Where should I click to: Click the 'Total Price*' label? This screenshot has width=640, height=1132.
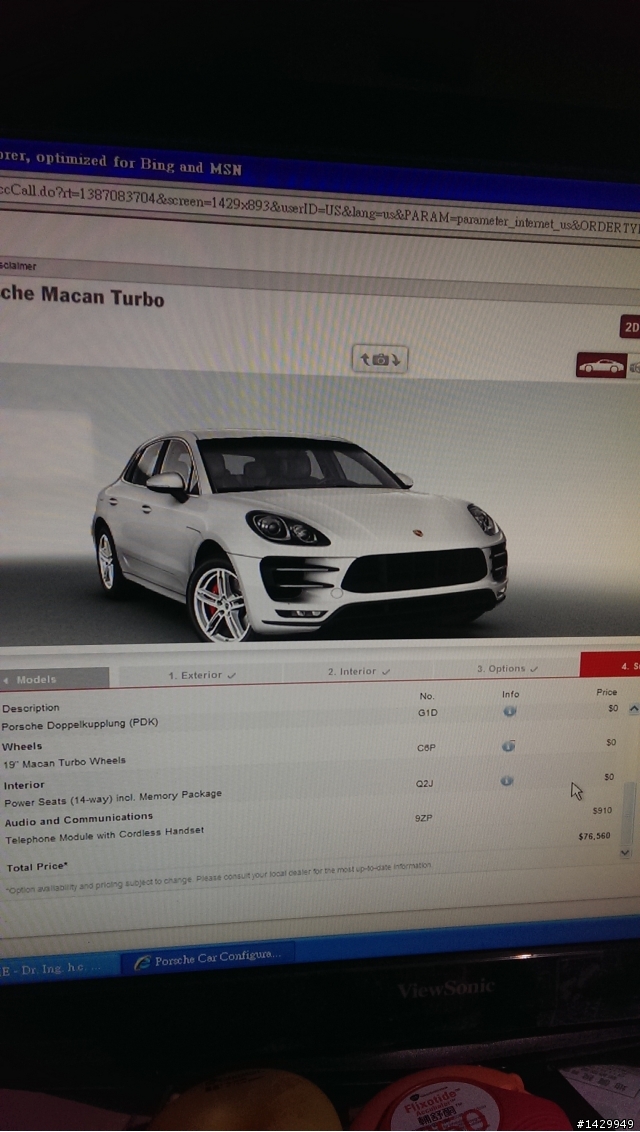[38, 866]
